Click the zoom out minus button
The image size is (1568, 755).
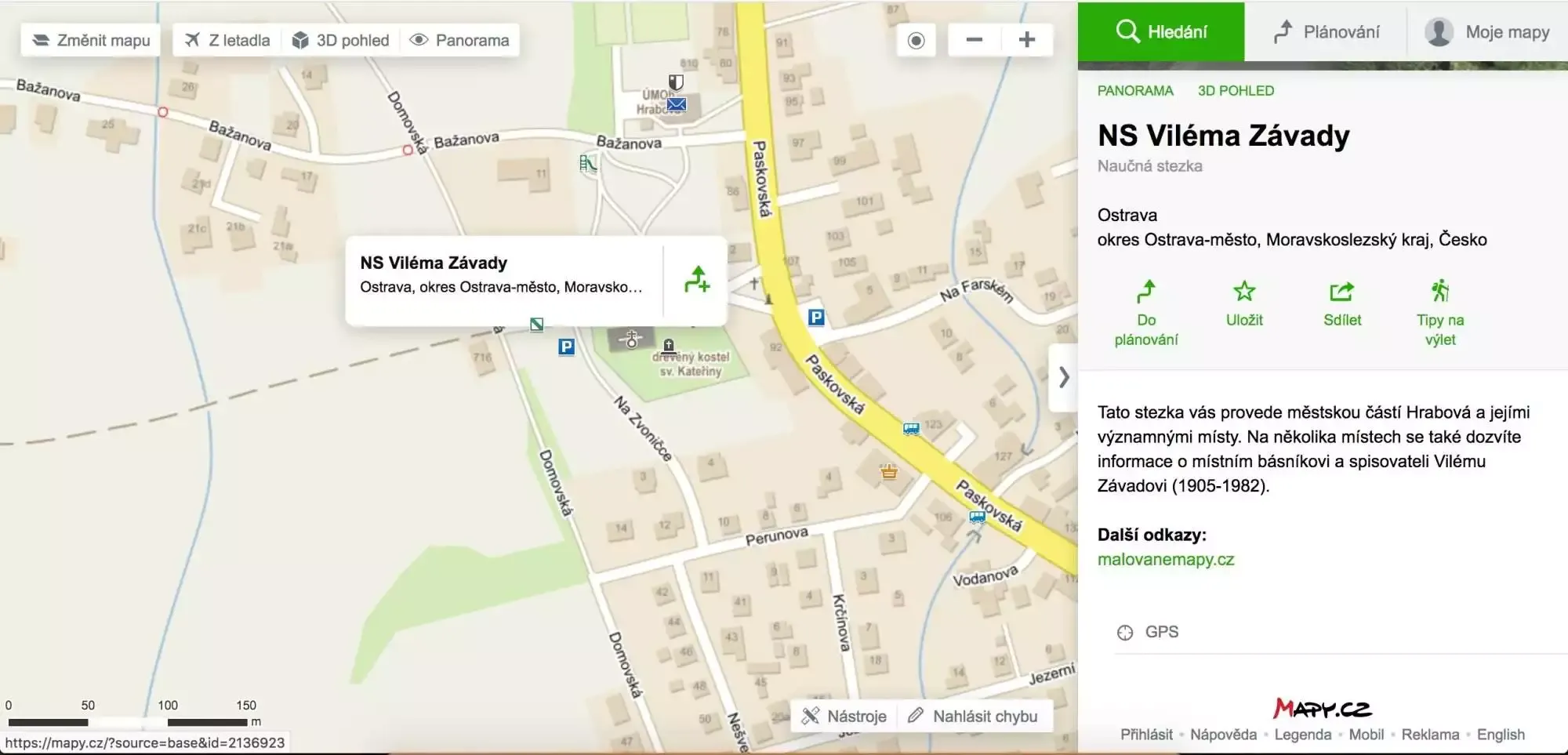coord(974,40)
